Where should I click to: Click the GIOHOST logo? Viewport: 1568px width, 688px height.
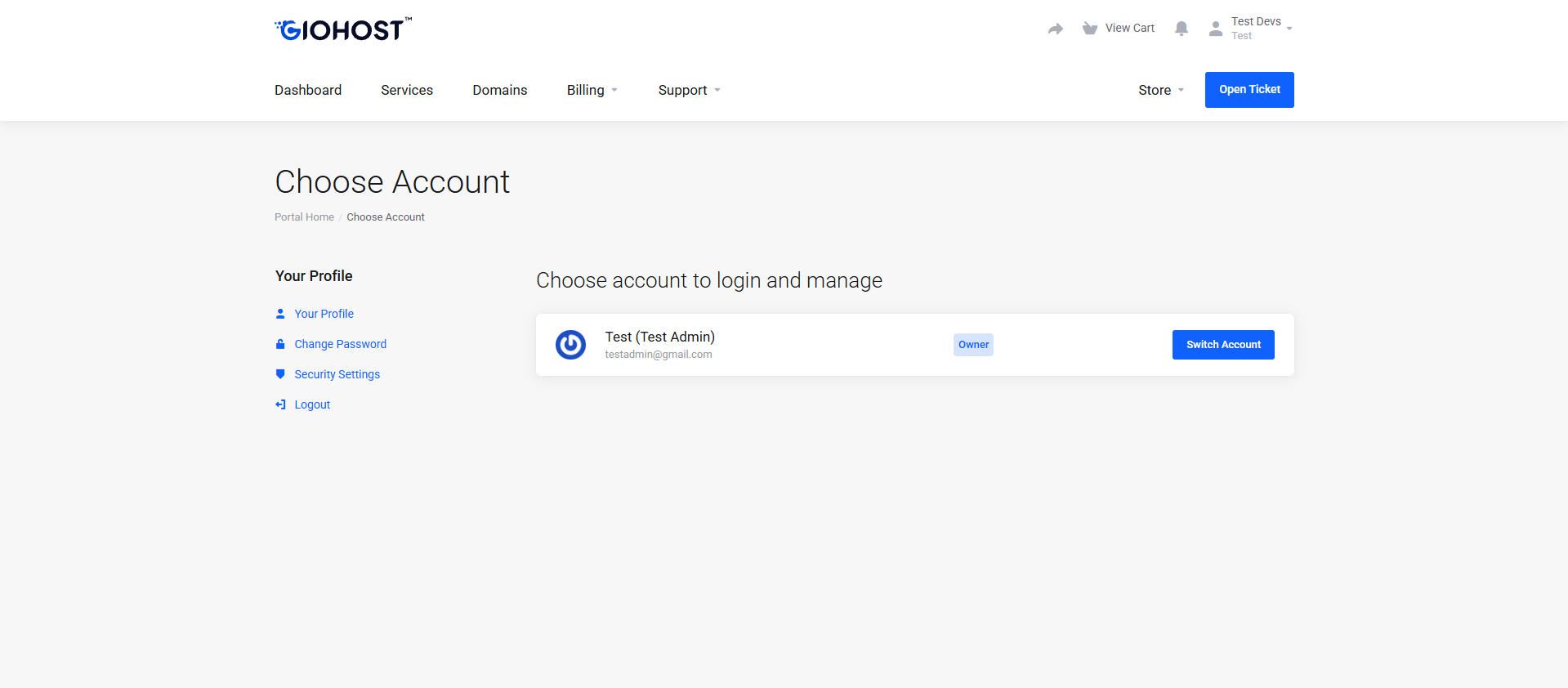pyautogui.click(x=343, y=29)
